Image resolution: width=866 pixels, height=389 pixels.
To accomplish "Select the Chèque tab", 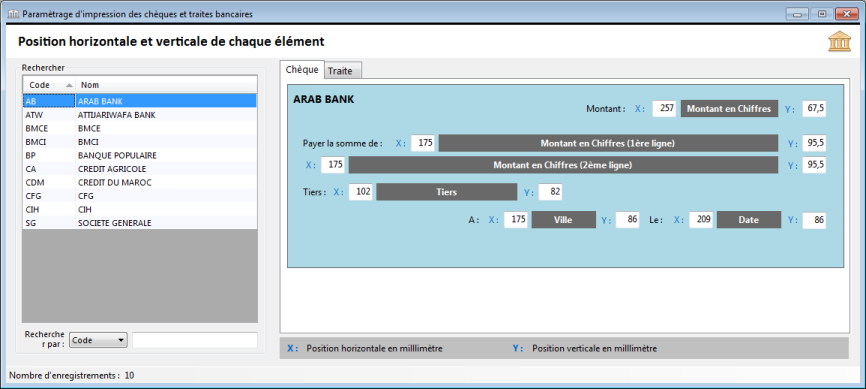I will point(302,69).
